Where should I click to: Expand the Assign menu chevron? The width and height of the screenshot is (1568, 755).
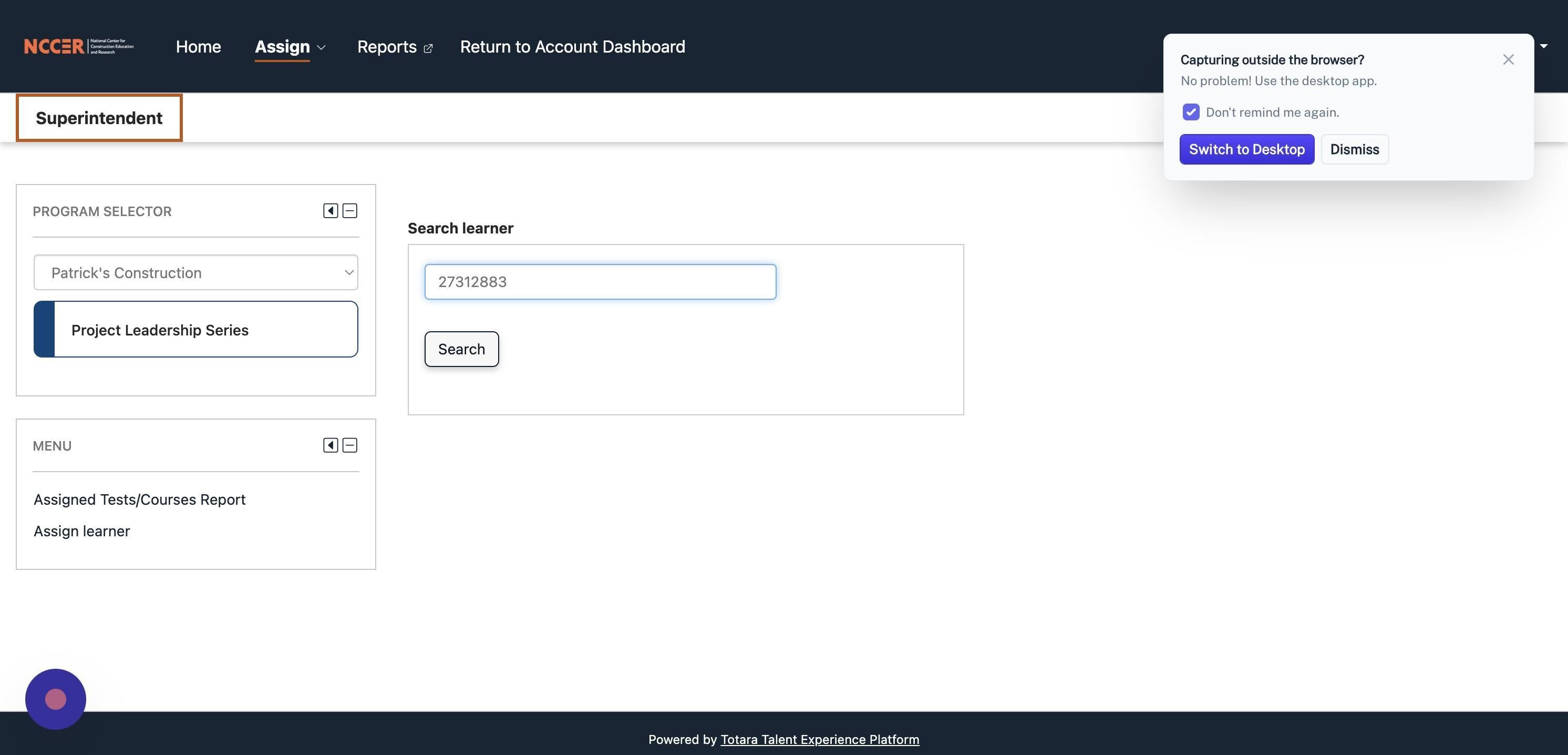pyautogui.click(x=322, y=47)
